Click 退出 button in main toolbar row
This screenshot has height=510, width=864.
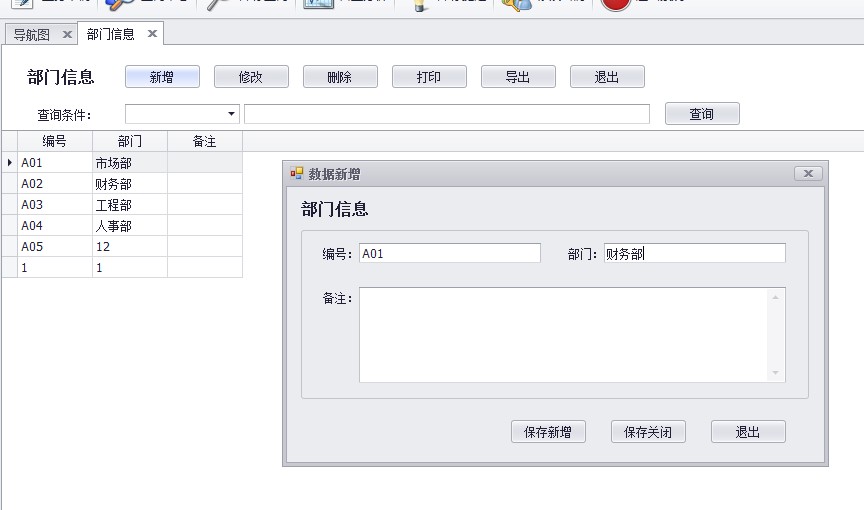pyautogui.click(x=607, y=77)
